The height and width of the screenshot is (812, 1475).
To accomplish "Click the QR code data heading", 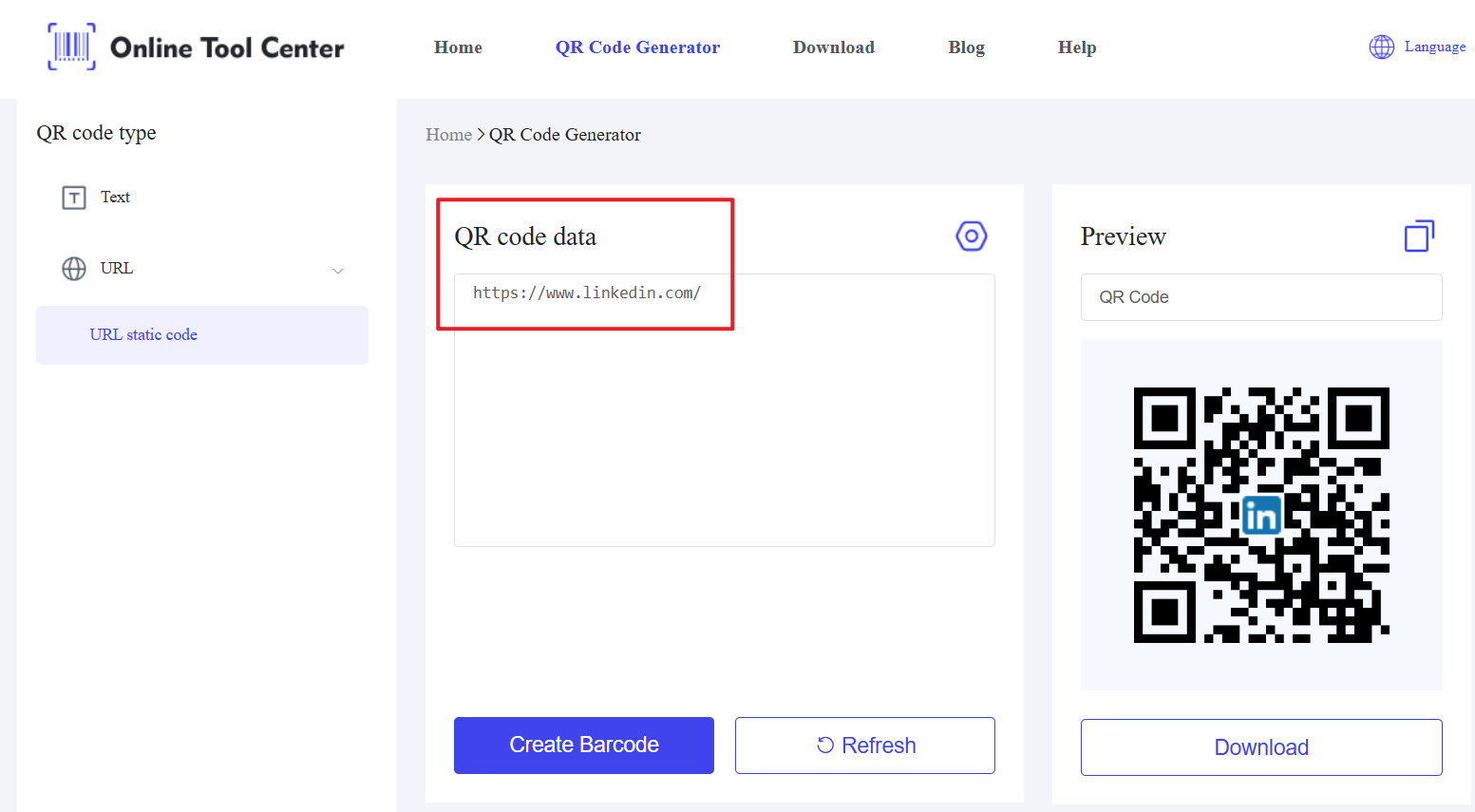I will [525, 236].
